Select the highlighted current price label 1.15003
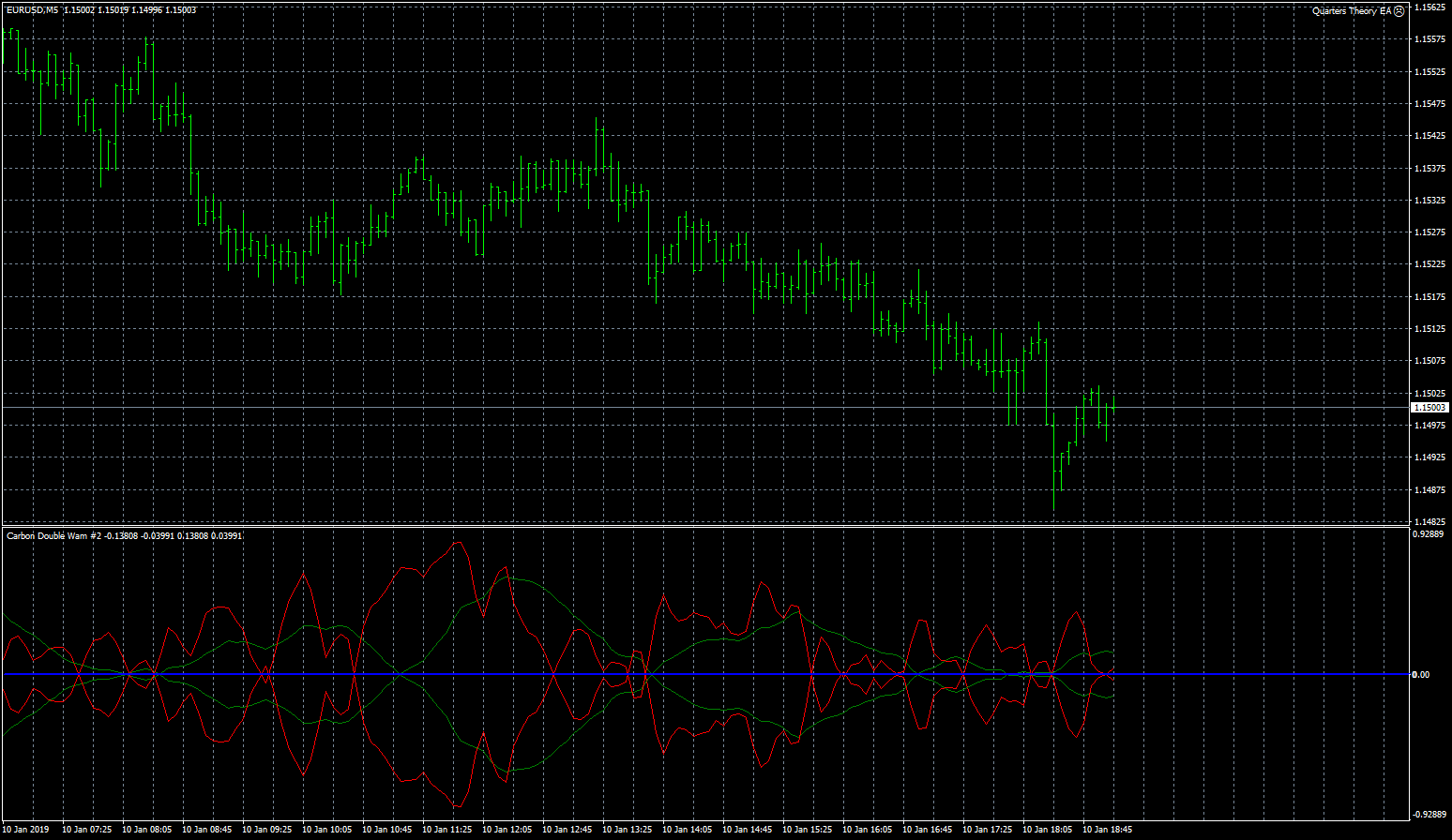 (1430, 408)
